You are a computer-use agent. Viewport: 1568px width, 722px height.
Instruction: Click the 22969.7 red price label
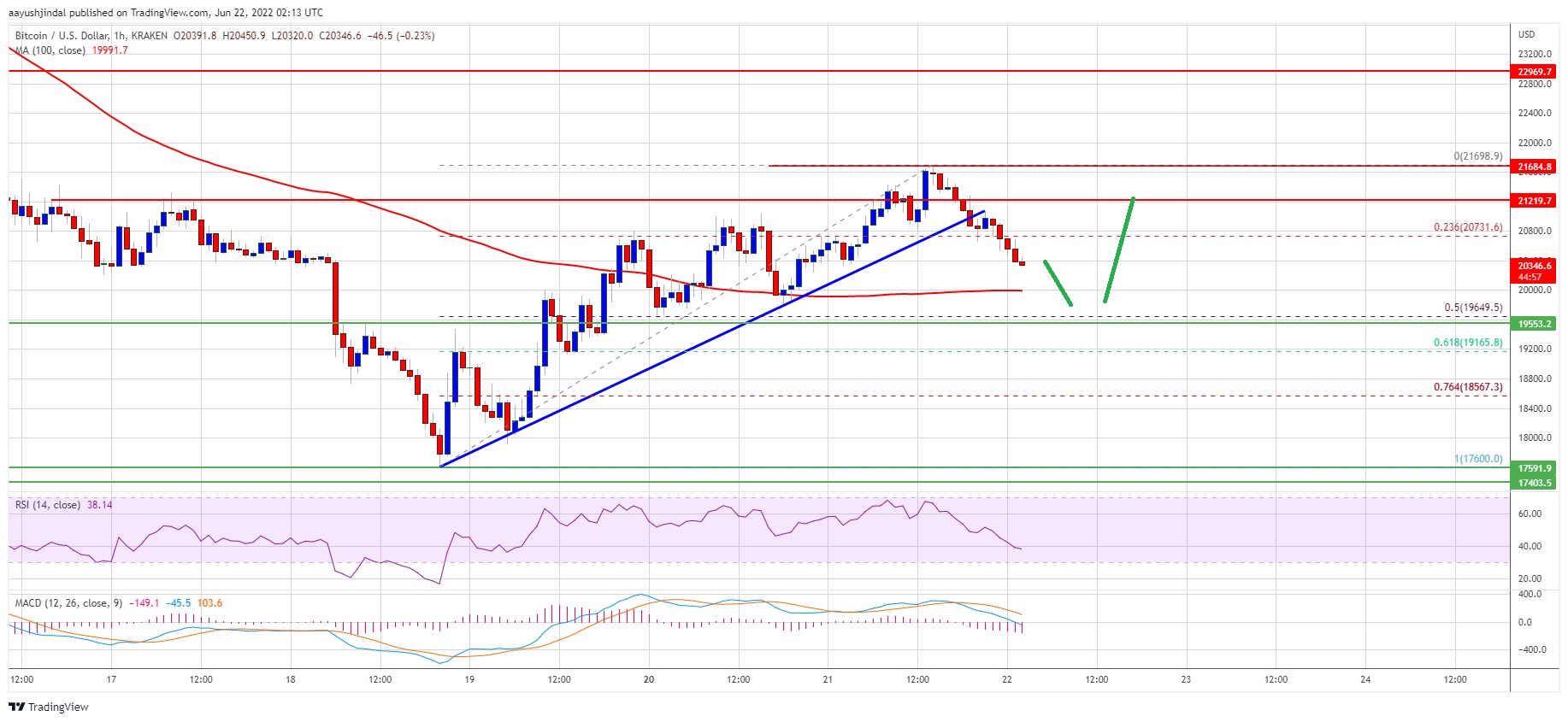point(1535,72)
